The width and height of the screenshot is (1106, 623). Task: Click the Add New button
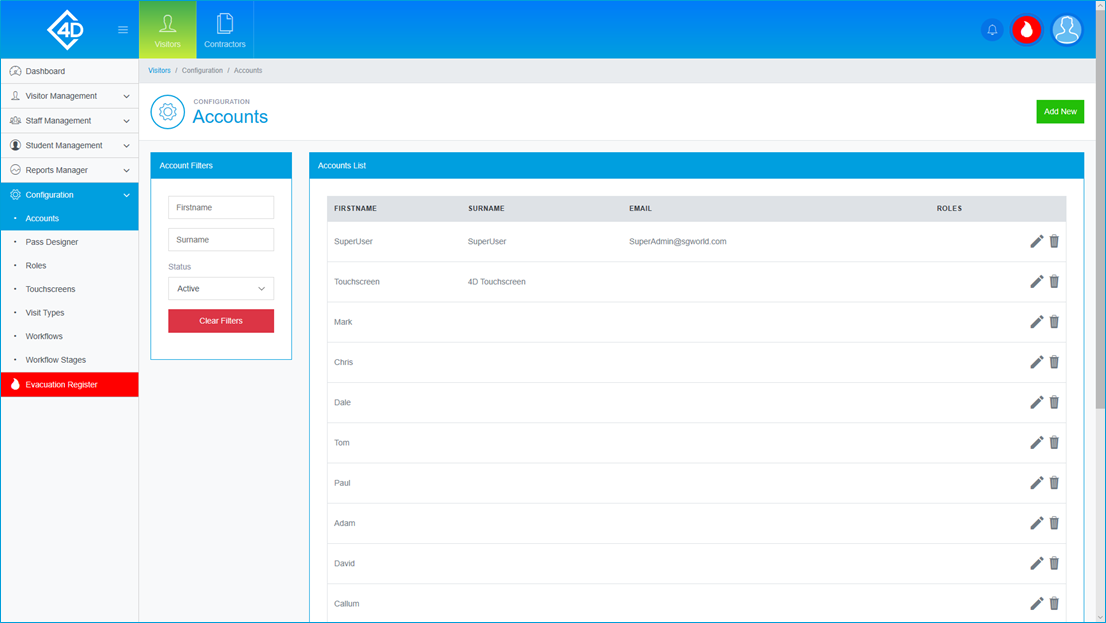[x=1059, y=111]
